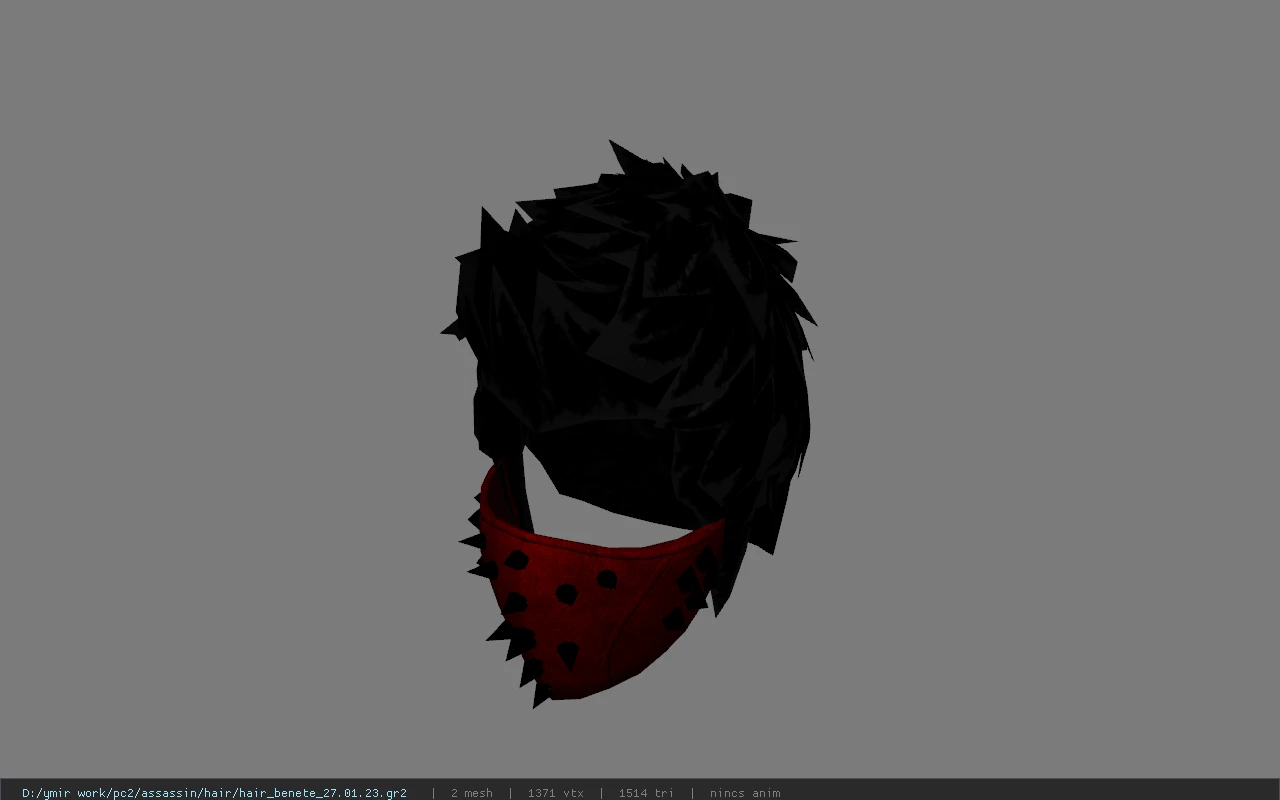Screen dimensions: 1280x800
Task: Click the black stud in the mask center
Action: tap(567, 594)
